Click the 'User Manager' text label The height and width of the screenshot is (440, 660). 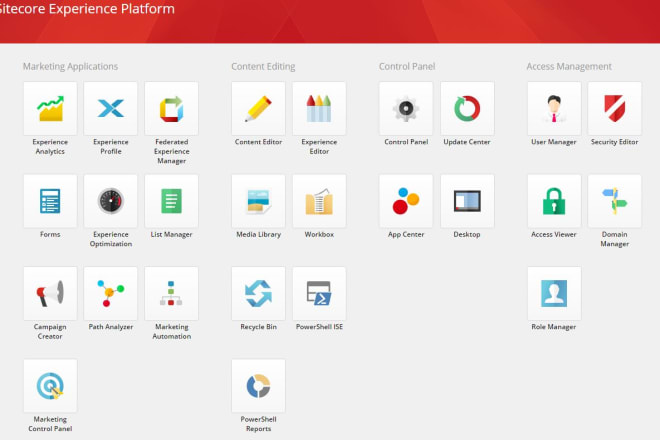[554, 142]
